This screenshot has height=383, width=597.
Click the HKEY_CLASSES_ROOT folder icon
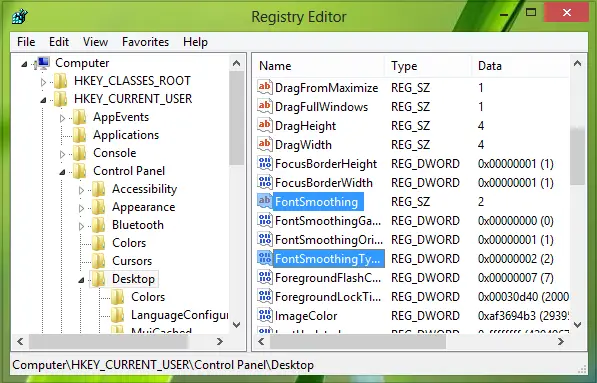click(x=61, y=81)
